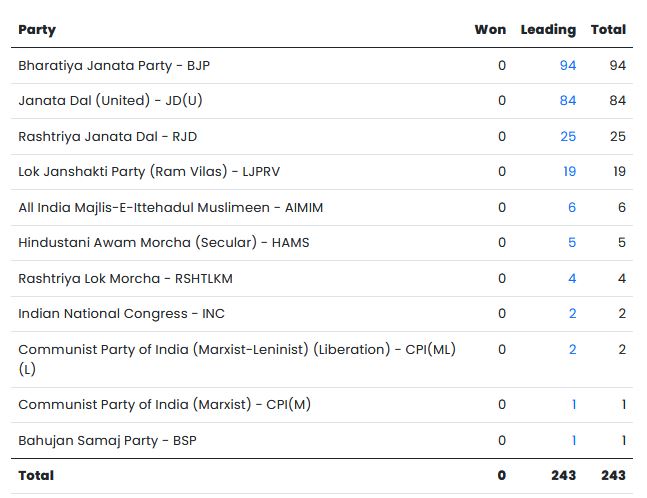The image size is (647, 498).
Task: Select the Total column header
Action: (x=608, y=30)
